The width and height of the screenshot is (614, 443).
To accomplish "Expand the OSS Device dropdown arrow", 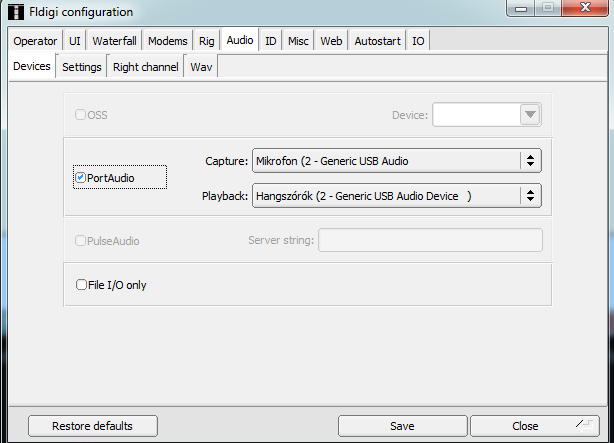I will pos(530,115).
